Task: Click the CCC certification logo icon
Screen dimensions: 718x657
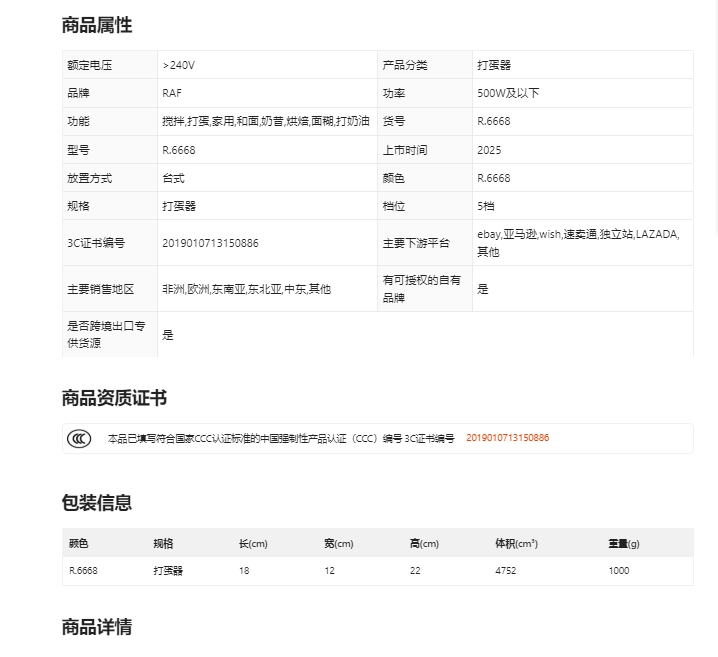Action: 79,438
